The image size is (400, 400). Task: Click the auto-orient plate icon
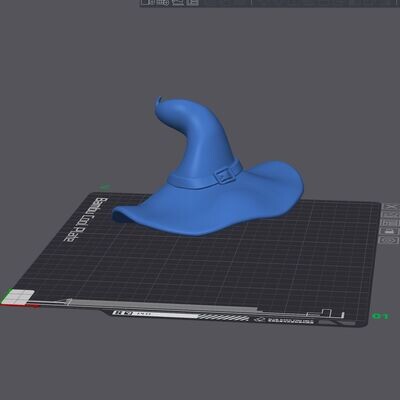390,215
